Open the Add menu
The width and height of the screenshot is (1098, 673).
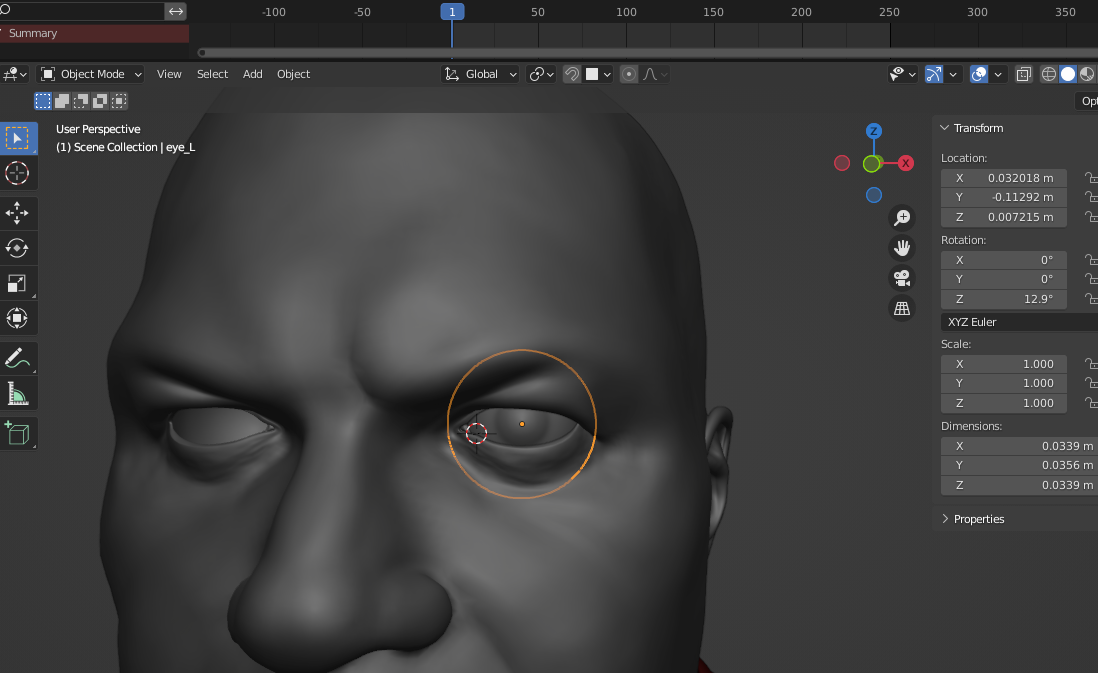253,74
